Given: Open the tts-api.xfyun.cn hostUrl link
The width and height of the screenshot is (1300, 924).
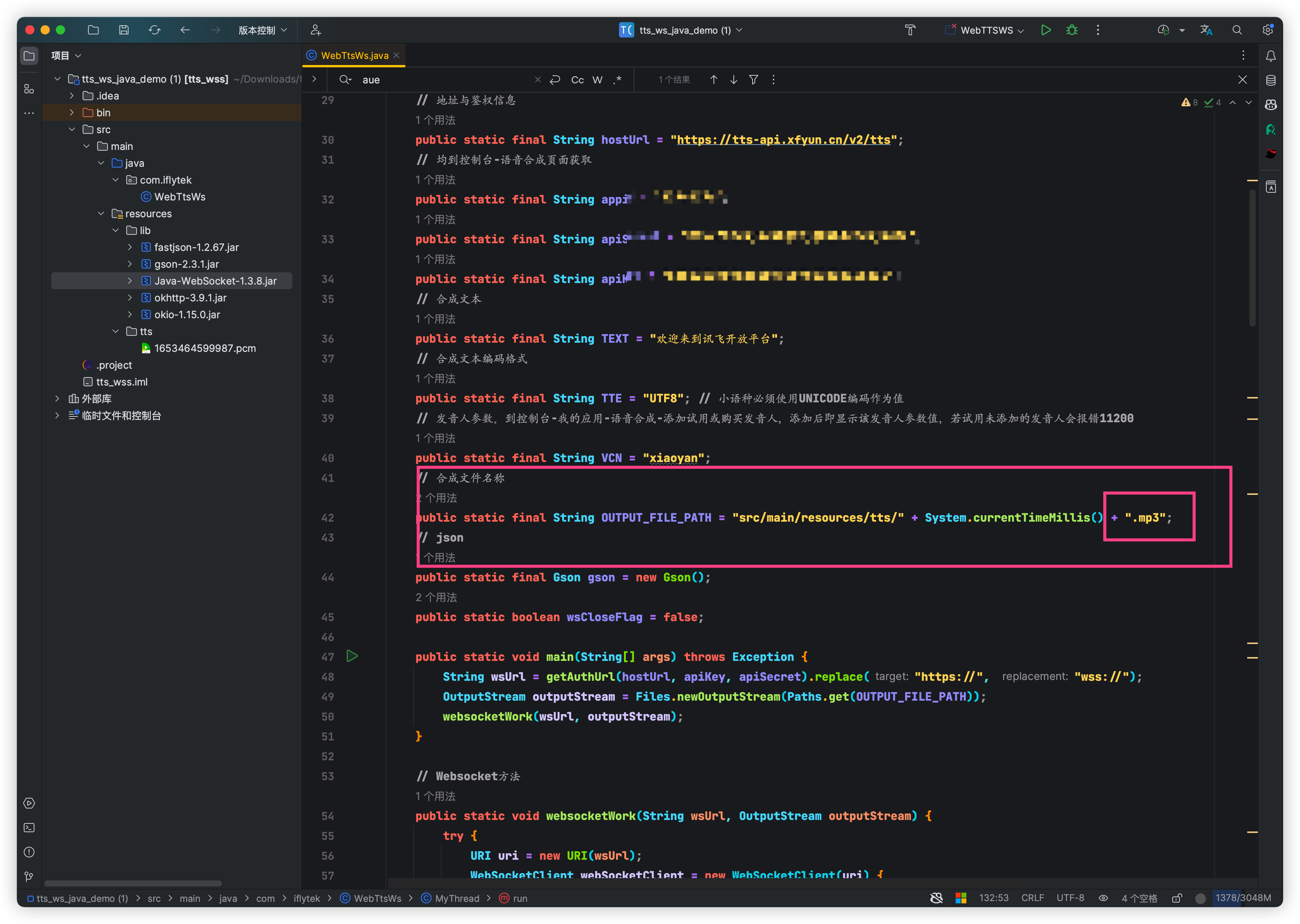Looking at the screenshot, I should coord(783,140).
